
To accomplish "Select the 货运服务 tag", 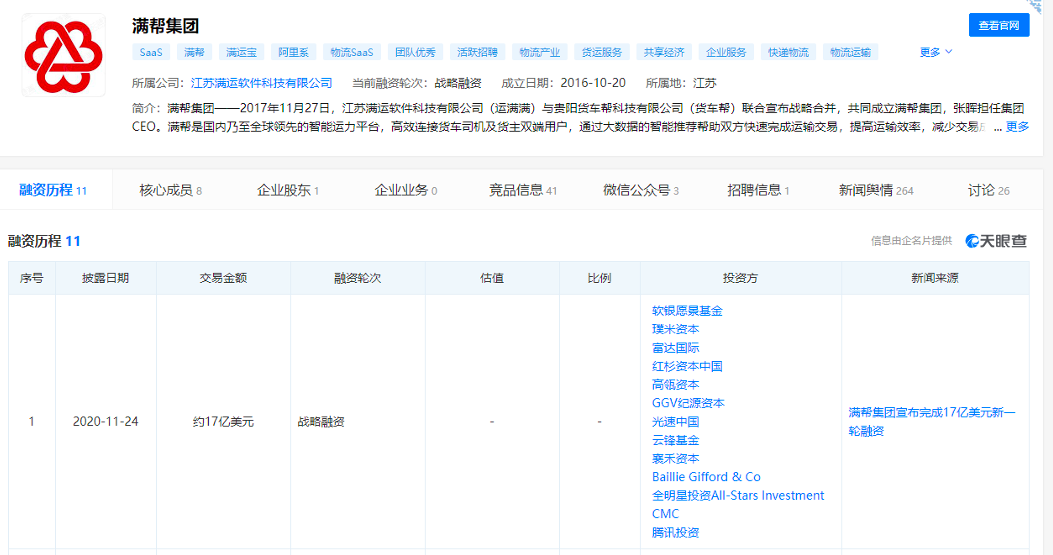I will [602, 52].
